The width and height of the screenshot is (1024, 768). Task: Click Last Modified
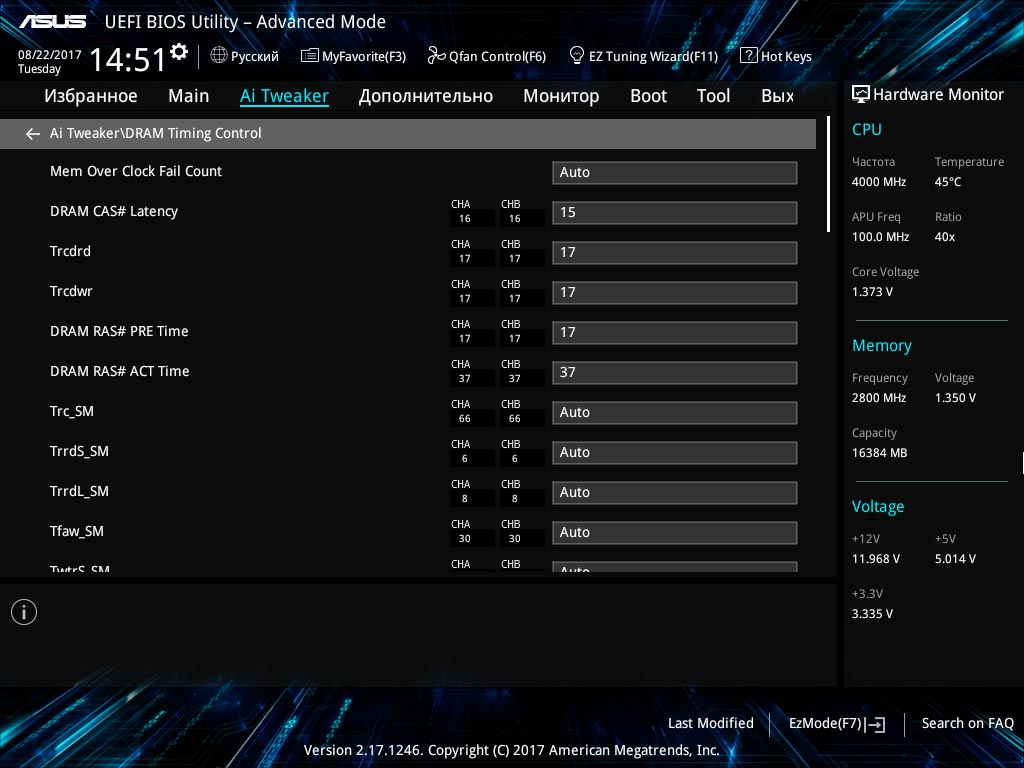(x=711, y=724)
